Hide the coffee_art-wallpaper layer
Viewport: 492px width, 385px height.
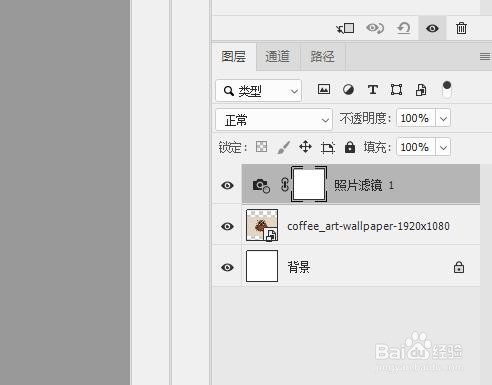click(x=227, y=226)
